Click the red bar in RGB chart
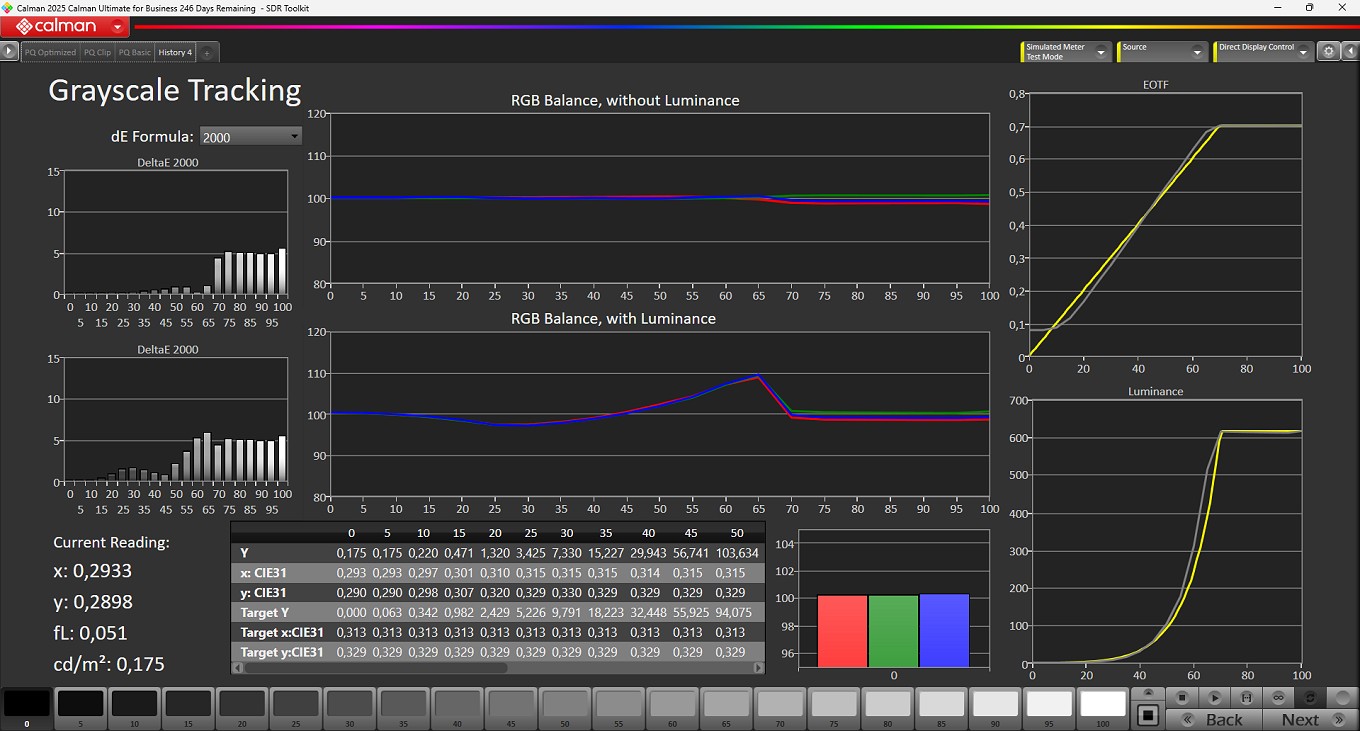Screen dimensions: 1360x731 tap(842, 631)
